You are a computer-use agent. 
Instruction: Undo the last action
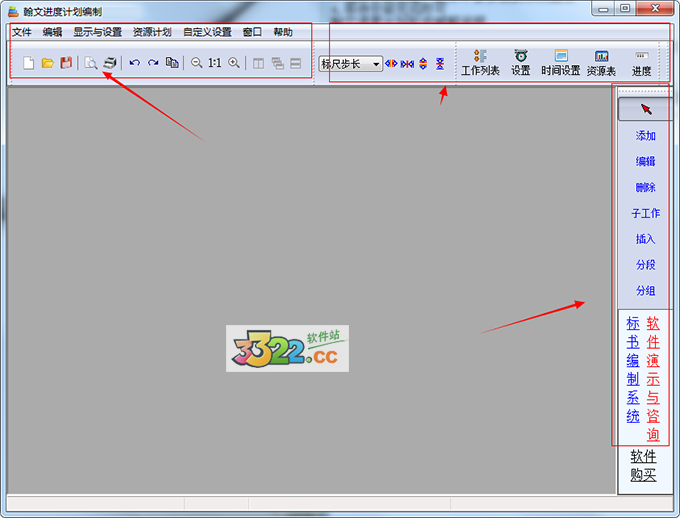tap(134, 63)
